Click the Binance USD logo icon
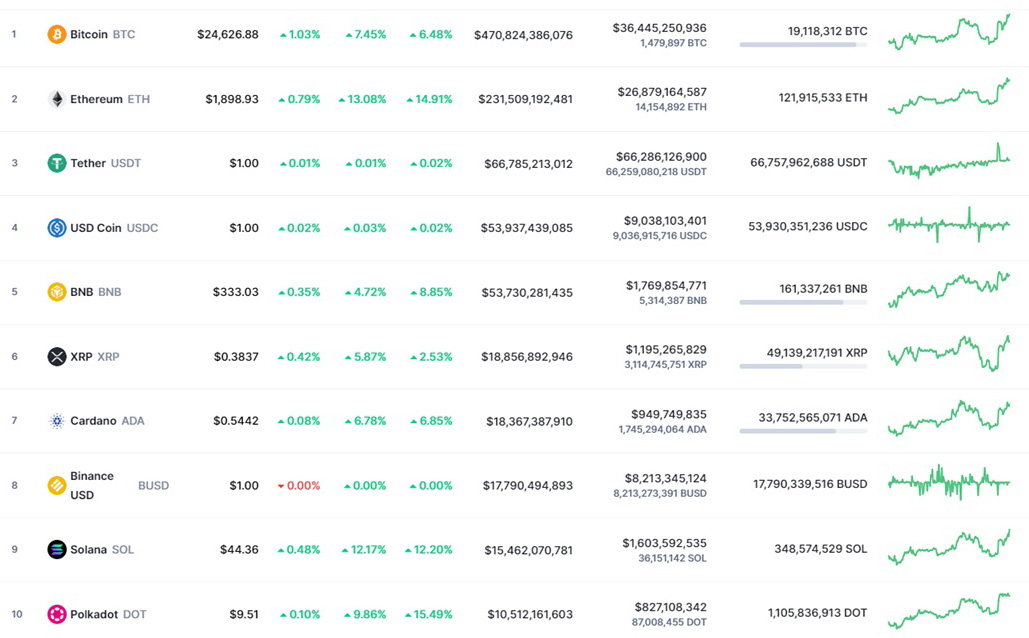1029x638 pixels. 57,485
